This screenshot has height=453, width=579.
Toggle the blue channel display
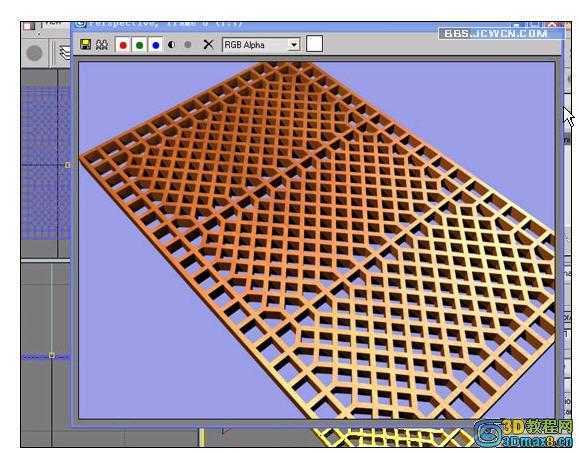click(x=156, y=45)
